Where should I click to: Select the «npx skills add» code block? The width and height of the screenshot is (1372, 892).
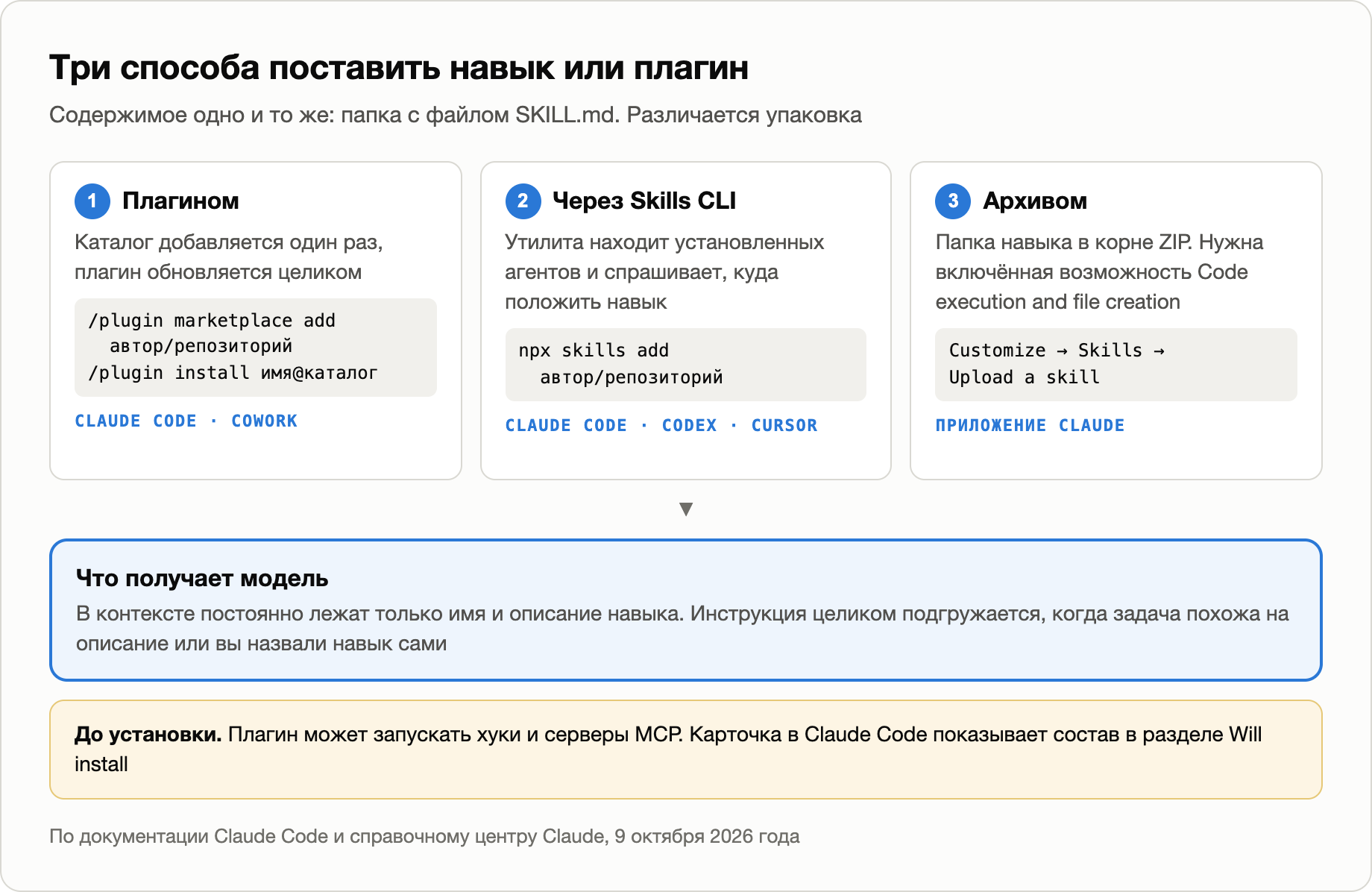[x=686, y=364]
